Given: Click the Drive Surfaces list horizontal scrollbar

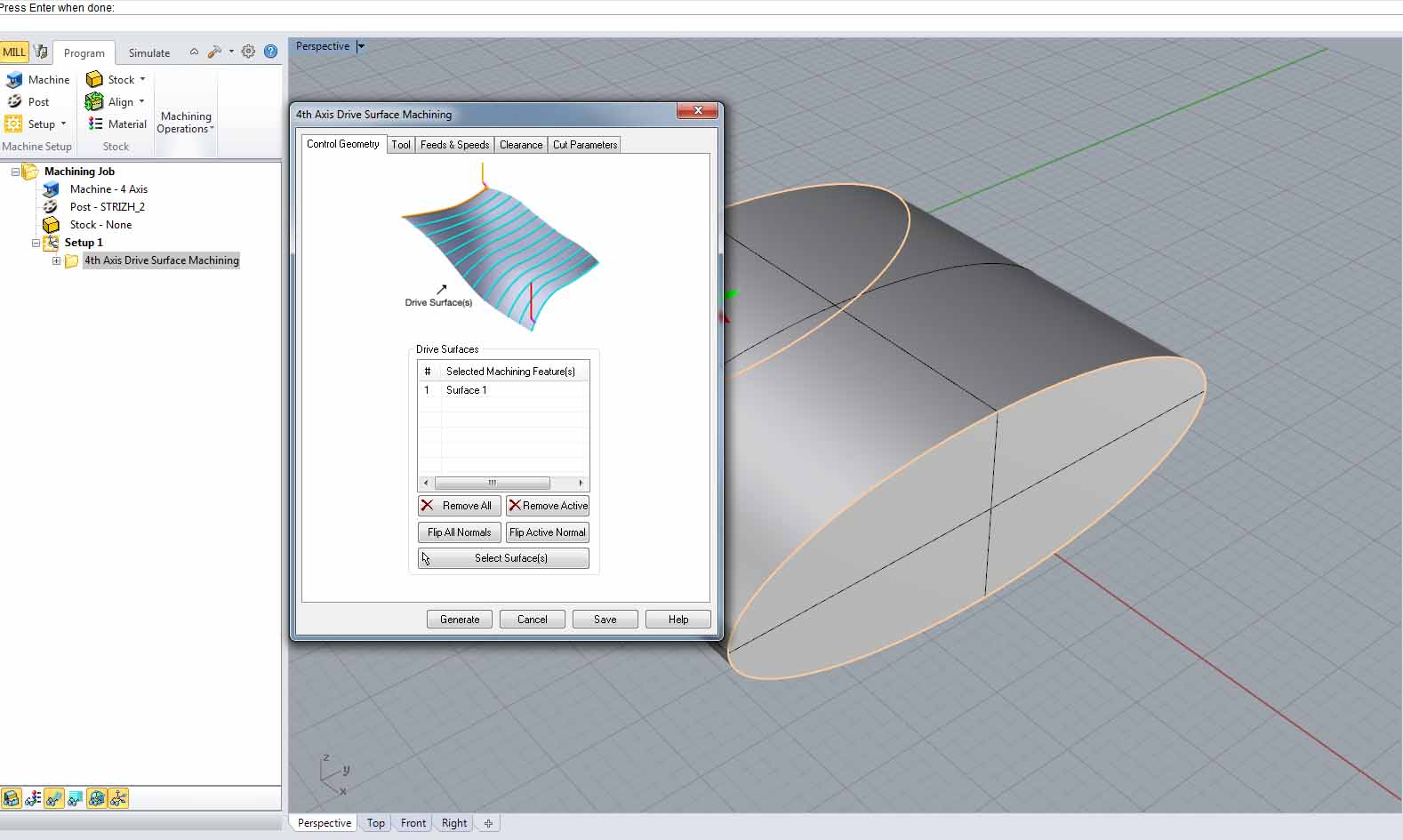Looking at the screenshot, I should click(x=492, y=483).
